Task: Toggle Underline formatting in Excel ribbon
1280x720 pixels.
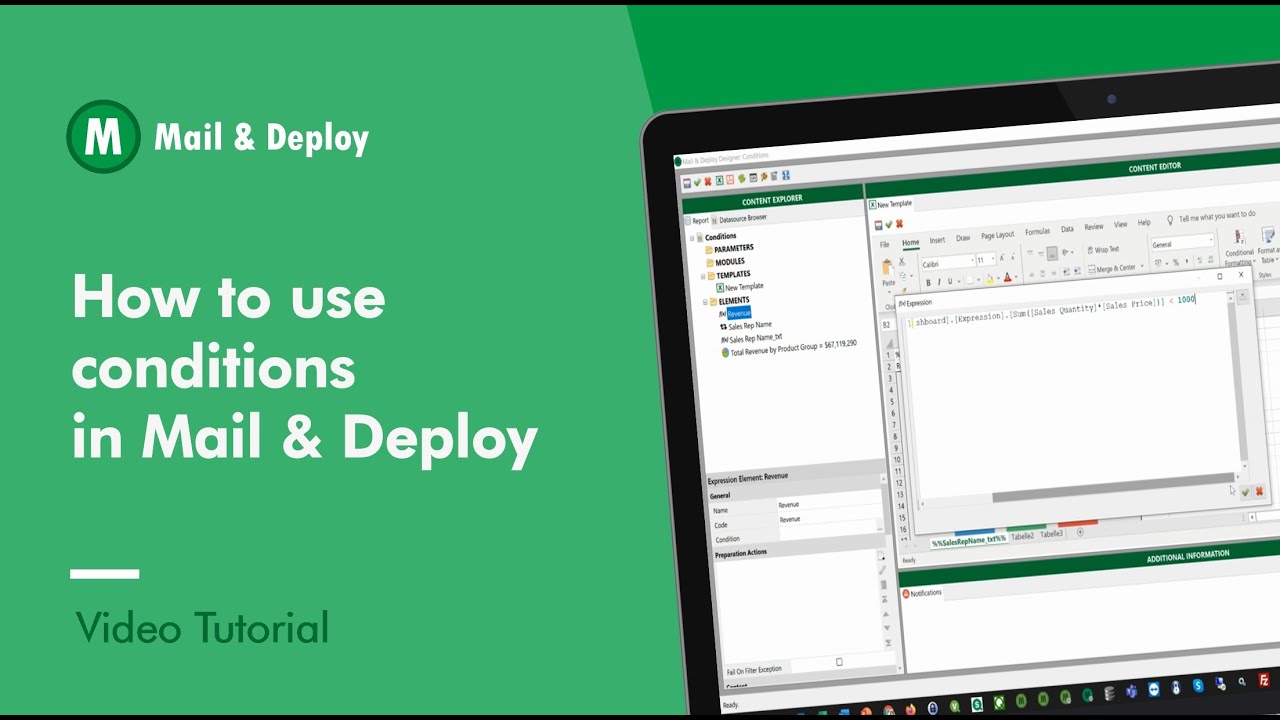Action: tap(950, 281)
